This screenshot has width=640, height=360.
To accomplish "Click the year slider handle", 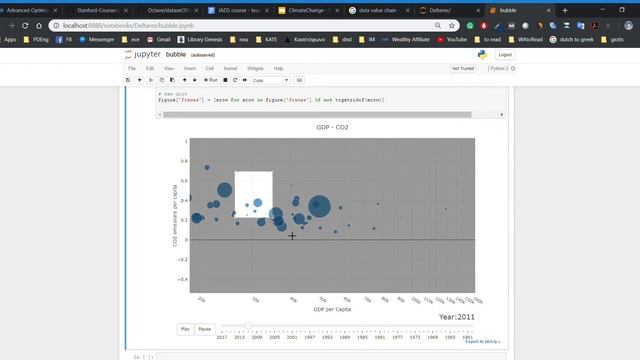I will pyautogui.click(x=248, y=326).
